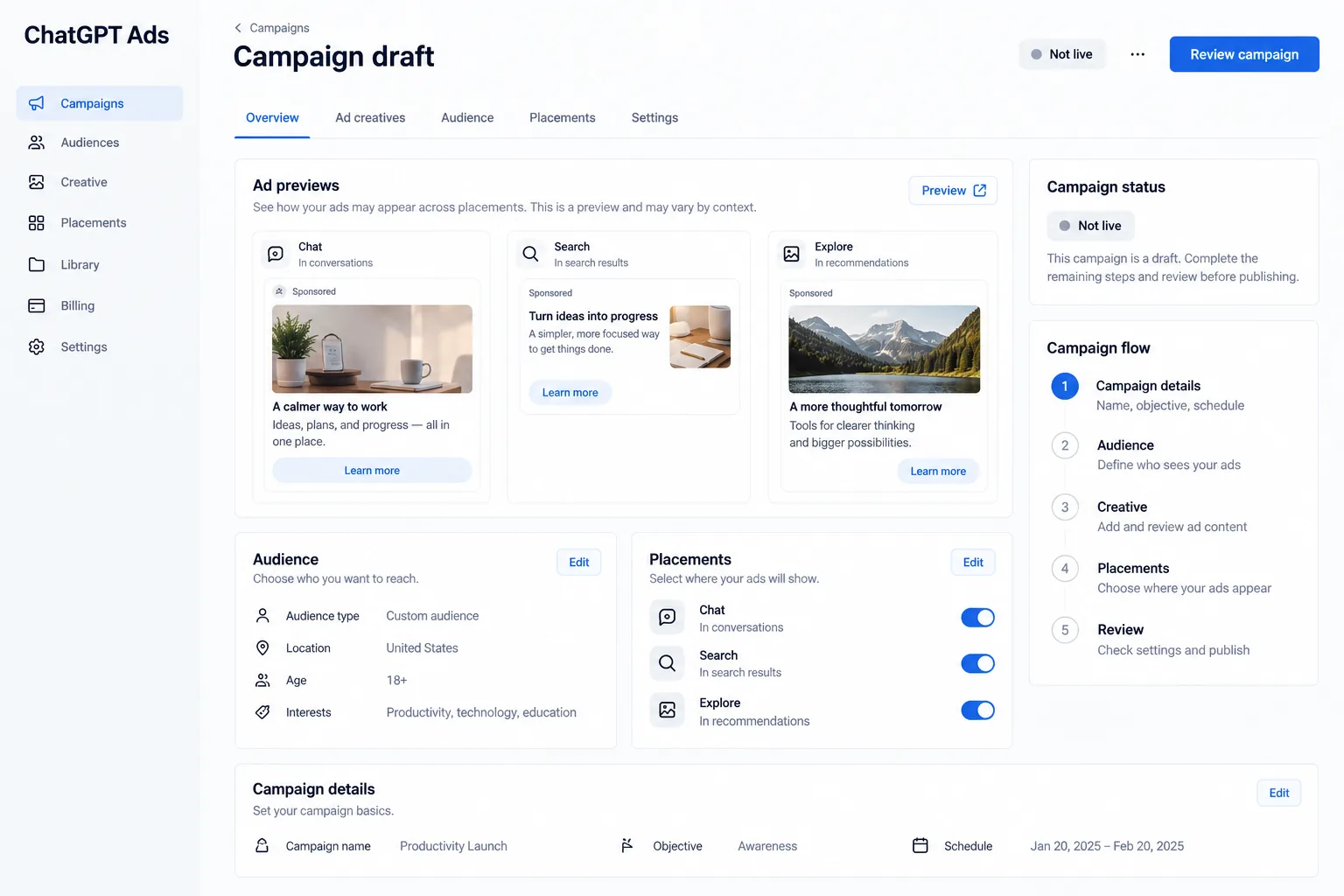Viewport: 1344px width, 896px height.
Task: Edit the Campaign details section
Action: 1279,793
